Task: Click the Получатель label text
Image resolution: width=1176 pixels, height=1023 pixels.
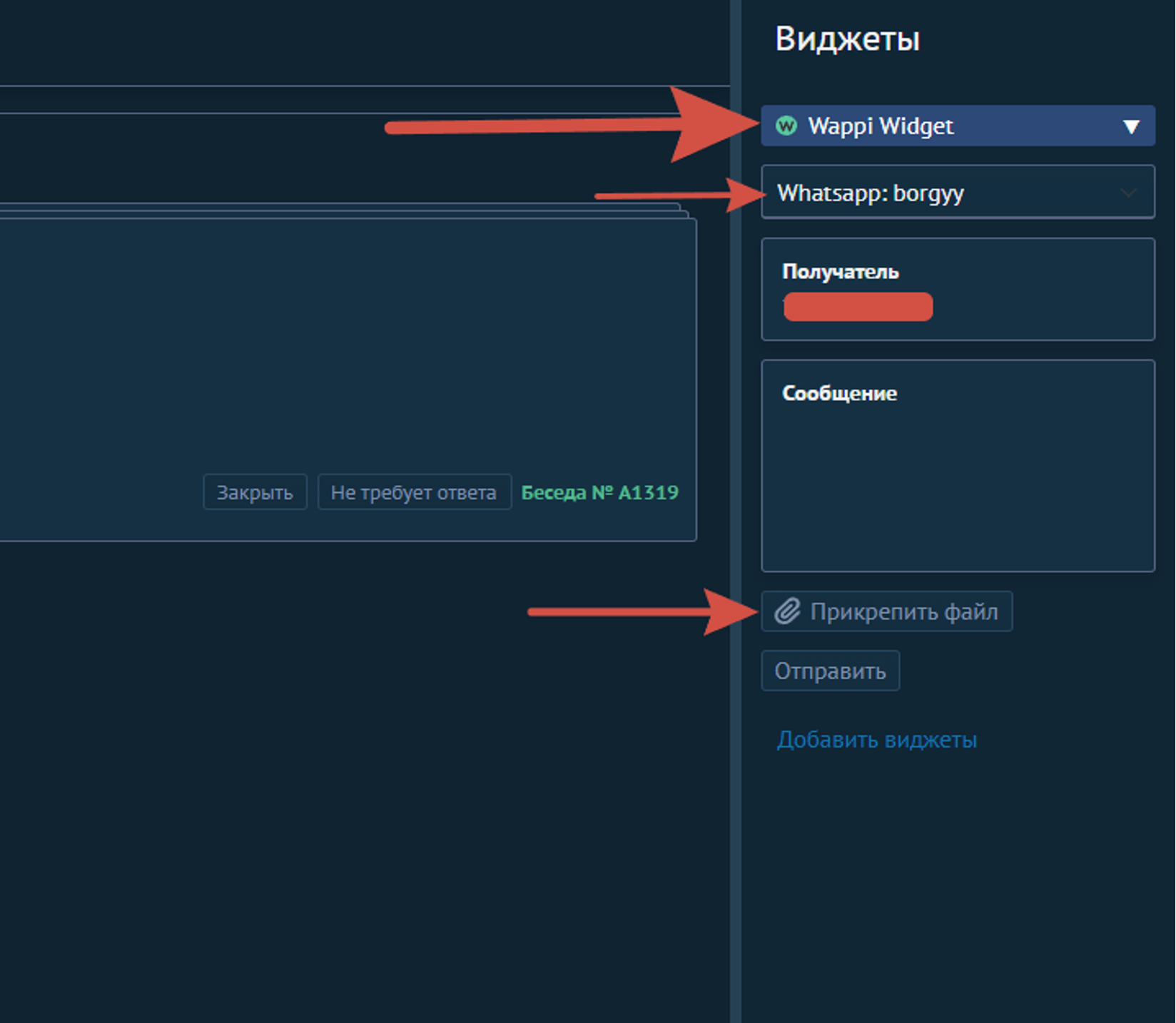Action: tap(840, 272)
